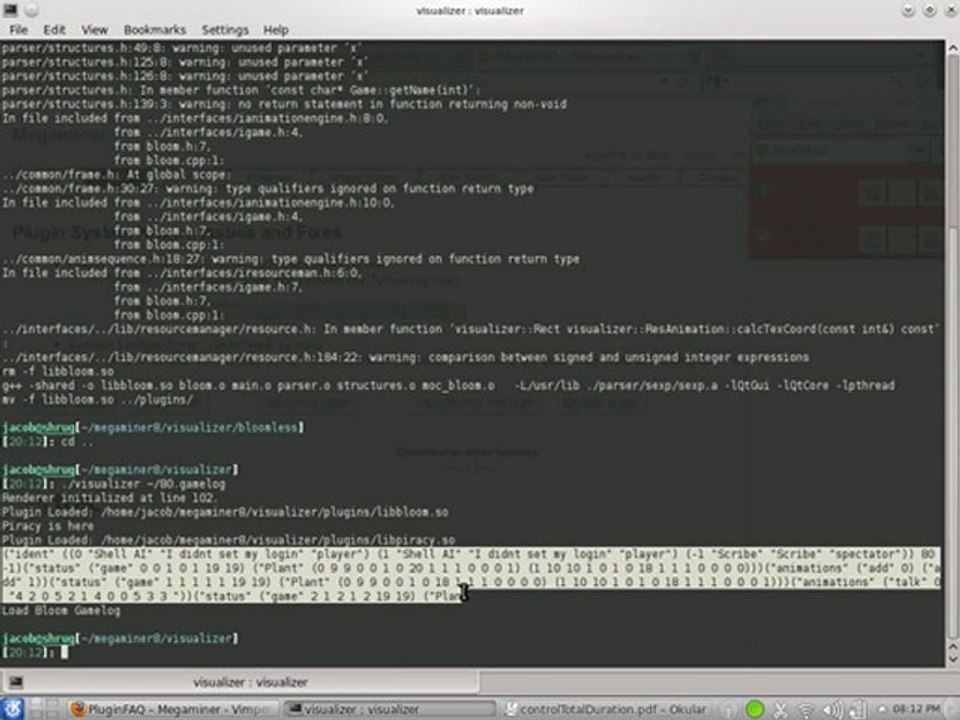Open the File menu
960x720 pixels.
(x=18, y=29)
